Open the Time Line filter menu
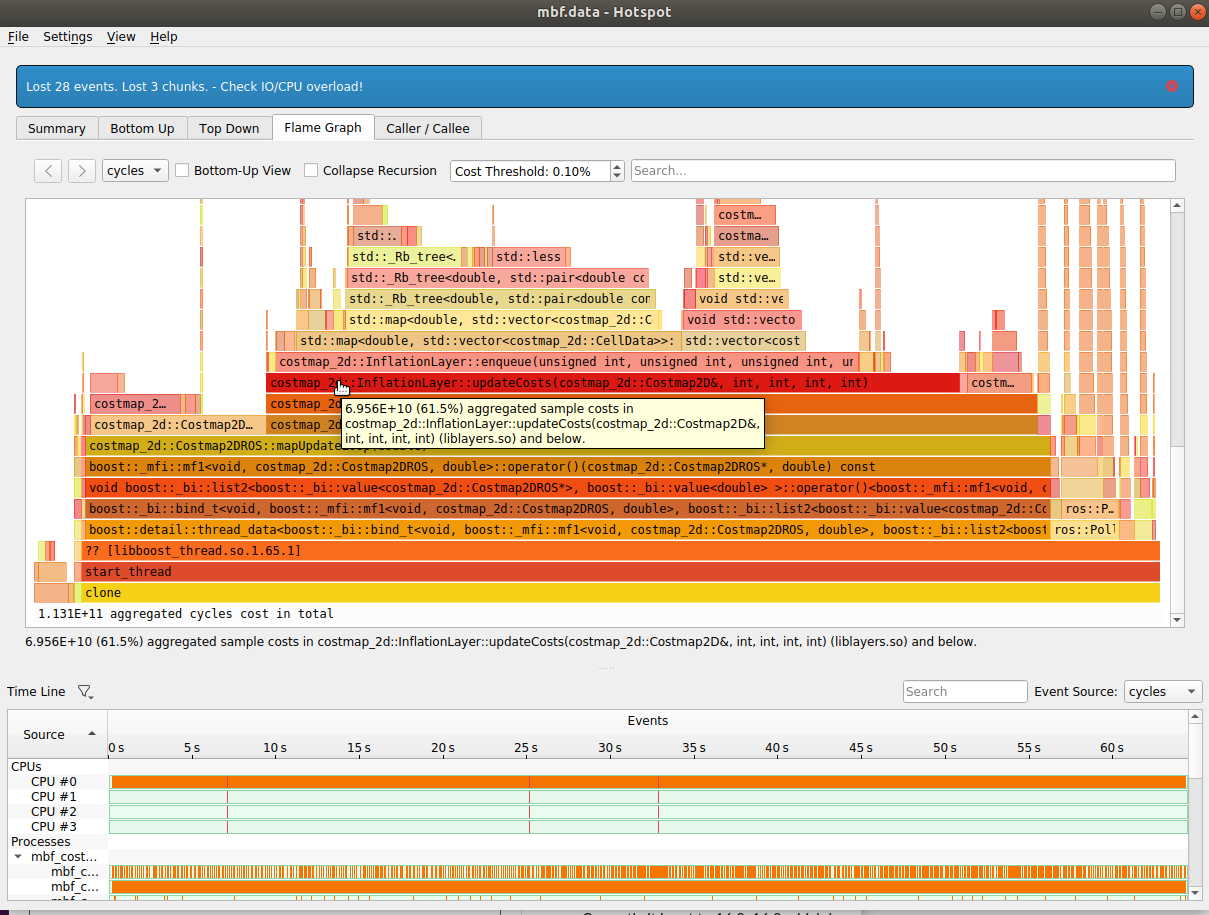Viewport: 1209px width, 915px height. click(x=85, y=691)
